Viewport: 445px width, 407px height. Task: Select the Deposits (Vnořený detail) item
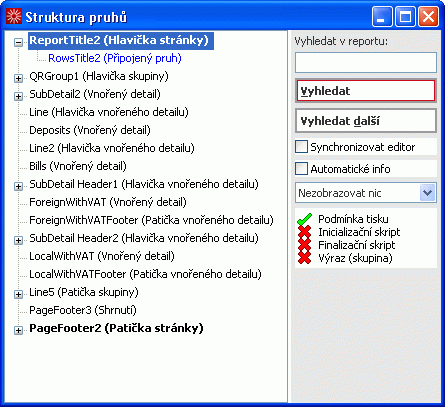90,130
